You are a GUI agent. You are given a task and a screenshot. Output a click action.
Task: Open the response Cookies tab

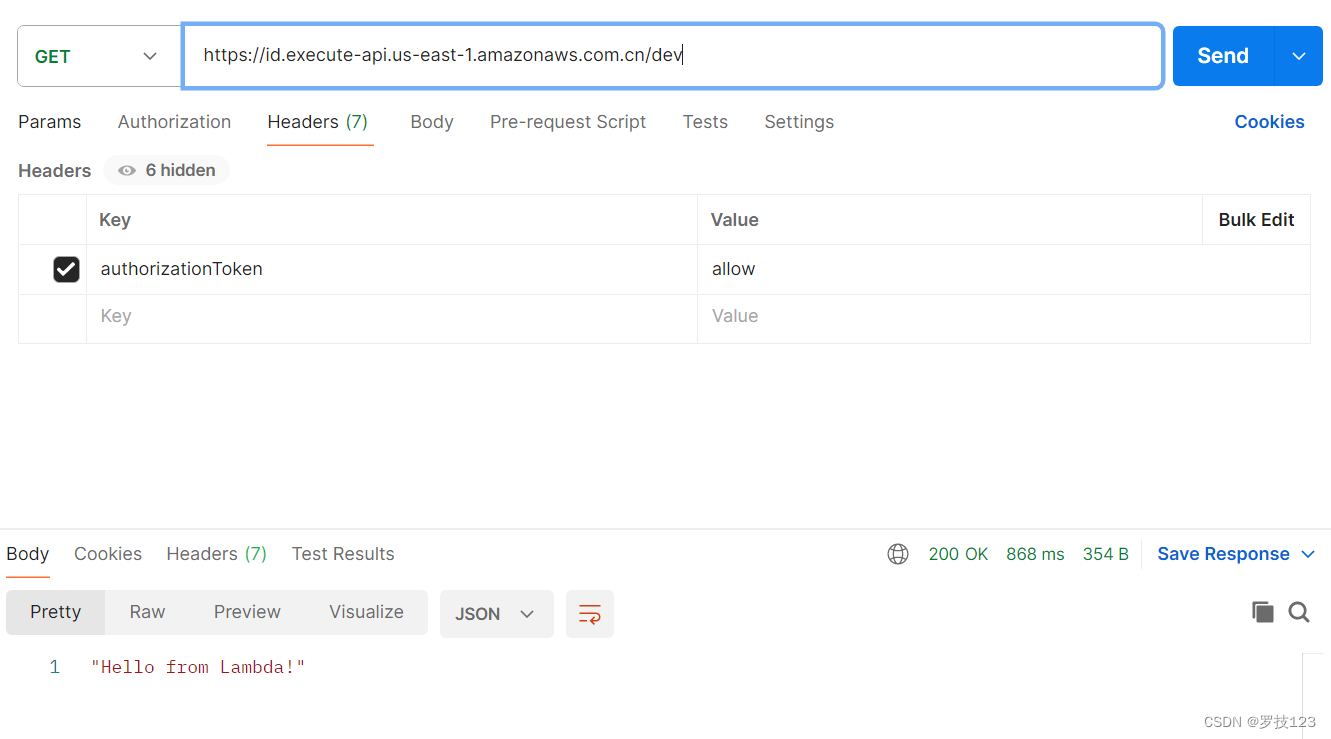coord(108,554)
